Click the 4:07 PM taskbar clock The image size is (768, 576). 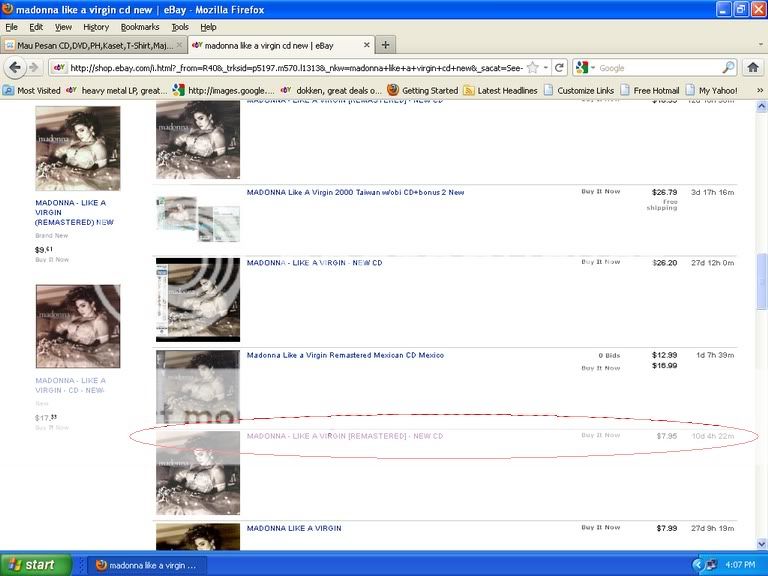coord(740,565)
